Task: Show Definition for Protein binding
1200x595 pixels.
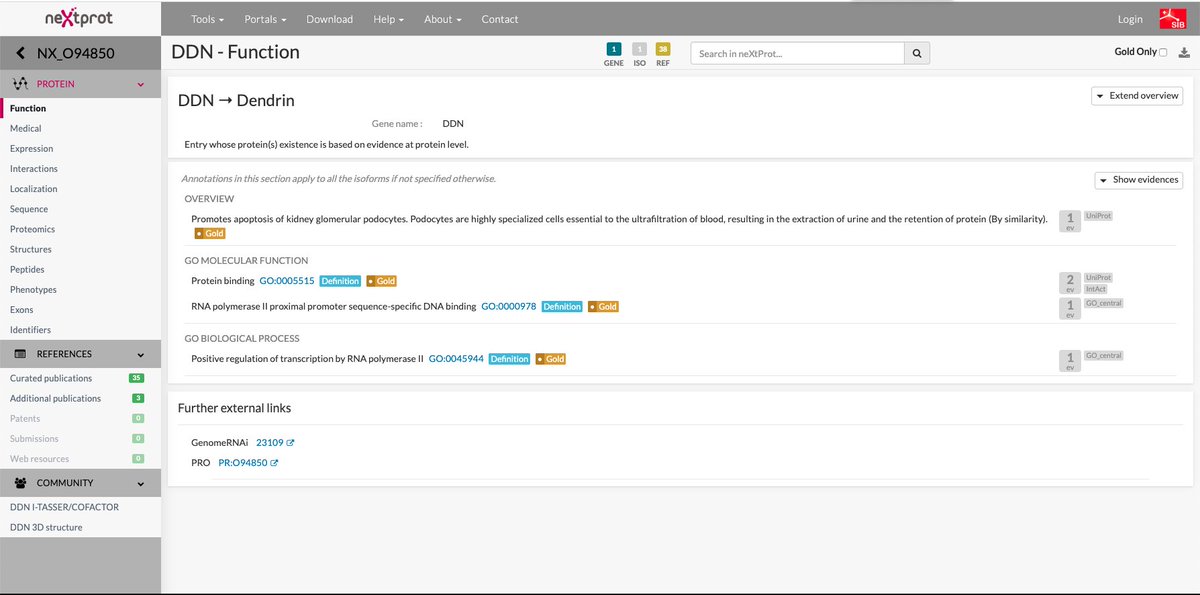Action: point(340,281)
